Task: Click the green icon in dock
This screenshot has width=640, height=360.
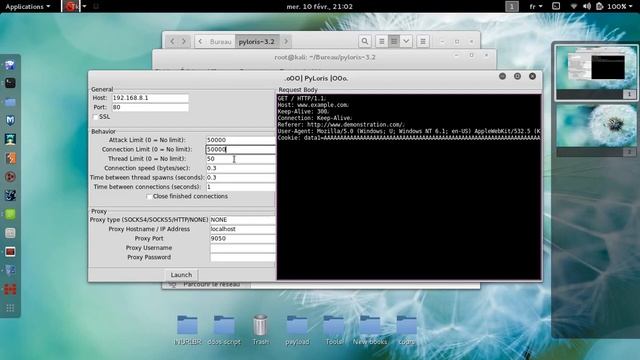Action: (10, 214)
